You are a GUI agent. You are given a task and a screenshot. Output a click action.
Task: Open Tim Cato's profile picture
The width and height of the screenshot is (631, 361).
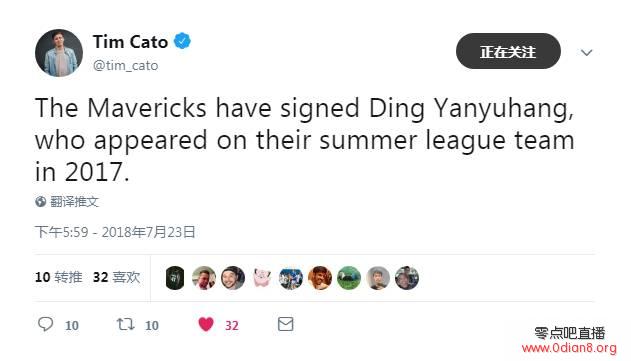click(59, 53)
